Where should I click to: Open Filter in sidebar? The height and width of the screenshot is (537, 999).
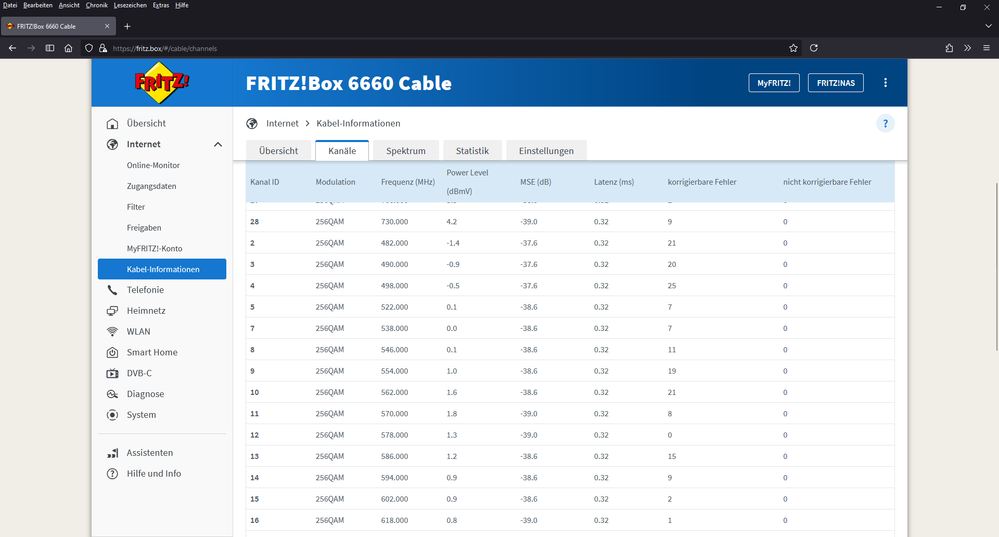click(x=136, y=207)
